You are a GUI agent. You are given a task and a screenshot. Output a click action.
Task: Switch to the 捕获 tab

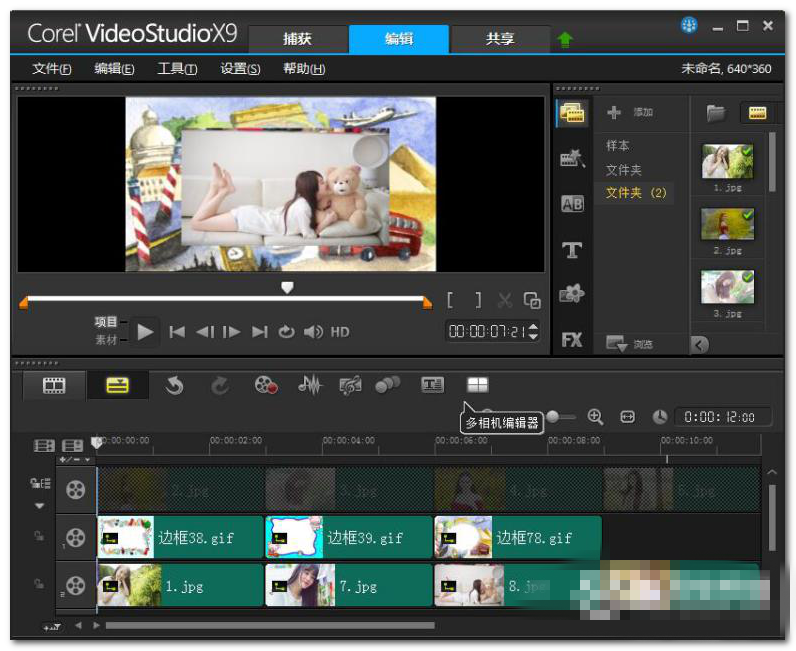298,39
